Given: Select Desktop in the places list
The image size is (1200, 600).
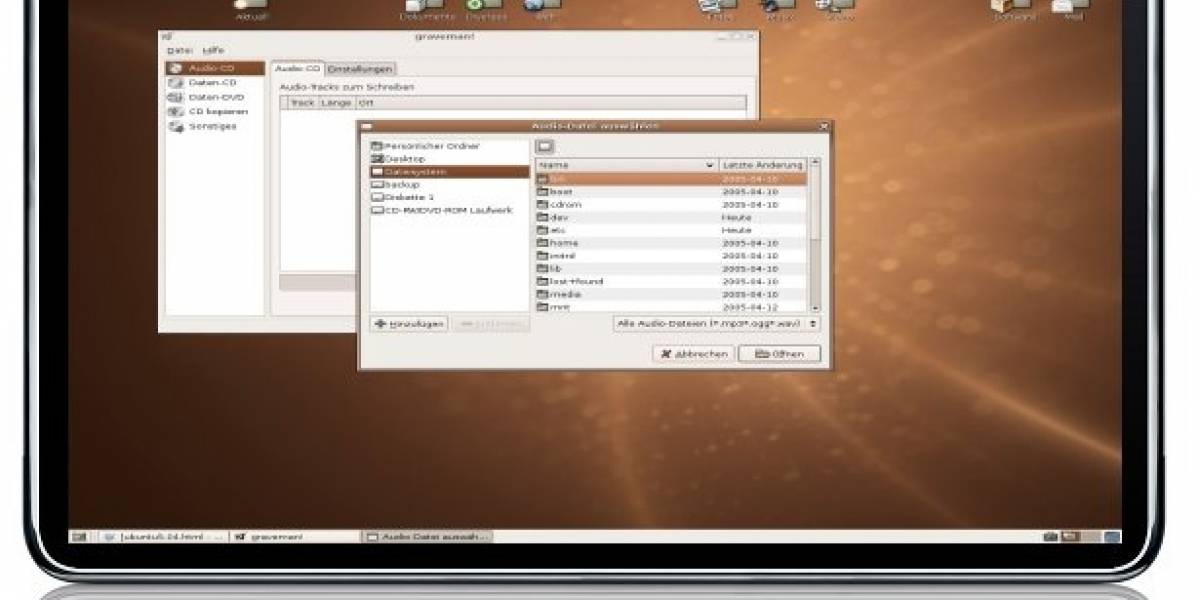Looking at the screenshot, I should (449, 159).
